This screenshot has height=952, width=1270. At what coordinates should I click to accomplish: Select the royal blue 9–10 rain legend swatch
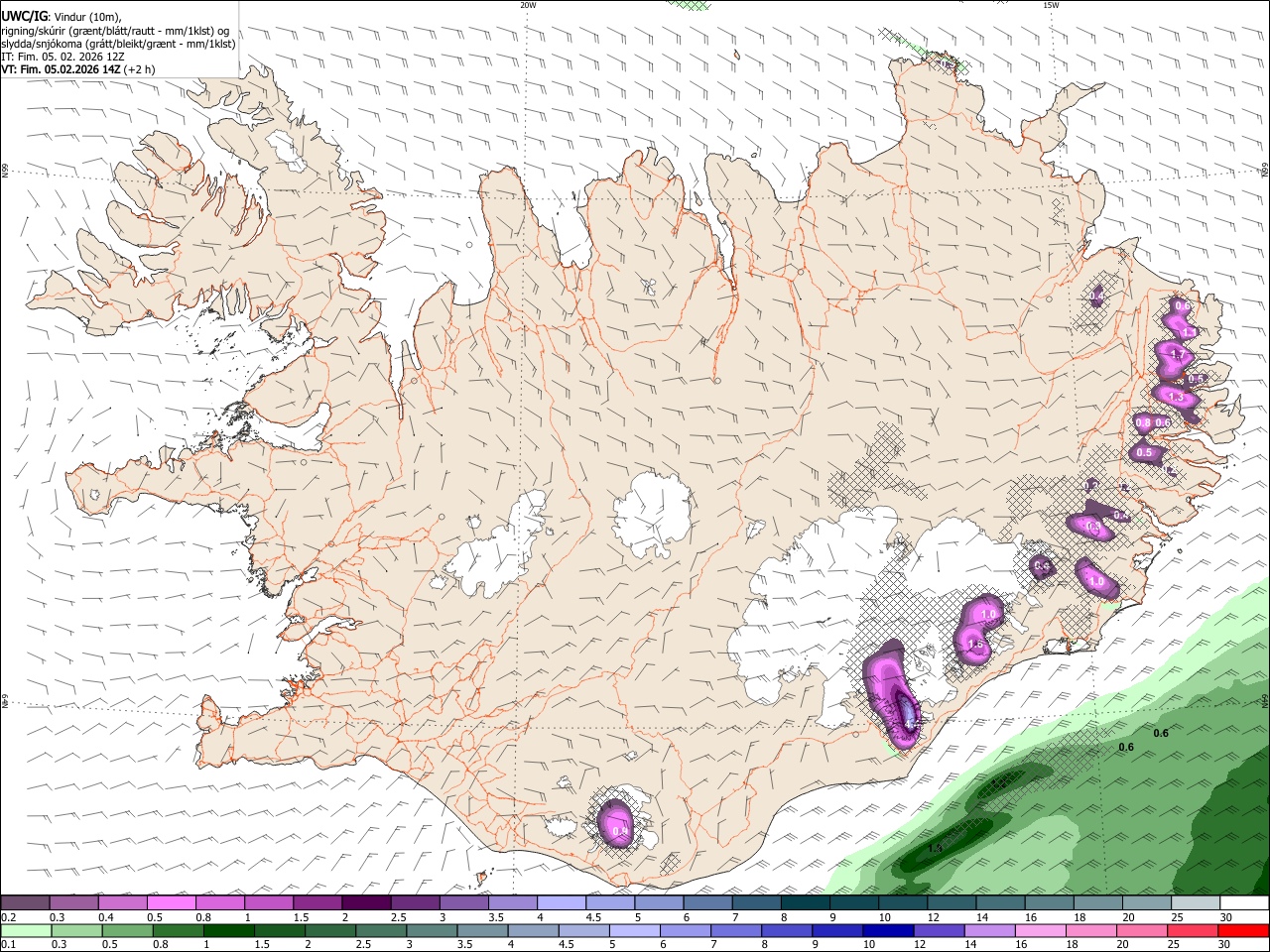point(837,930)
